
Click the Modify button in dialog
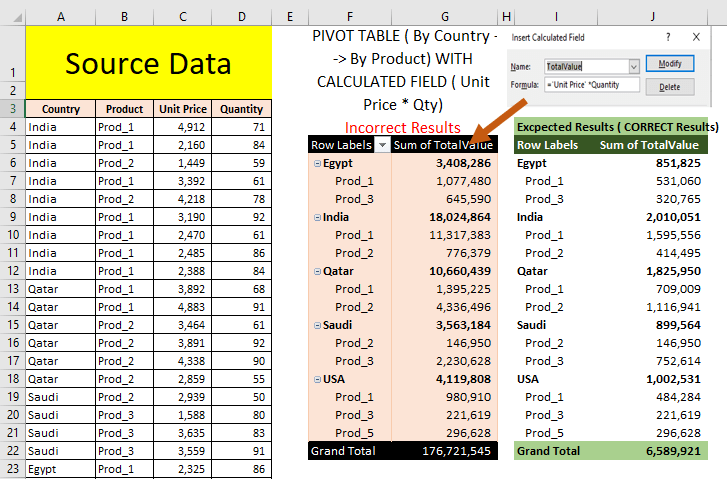[670, 64]
